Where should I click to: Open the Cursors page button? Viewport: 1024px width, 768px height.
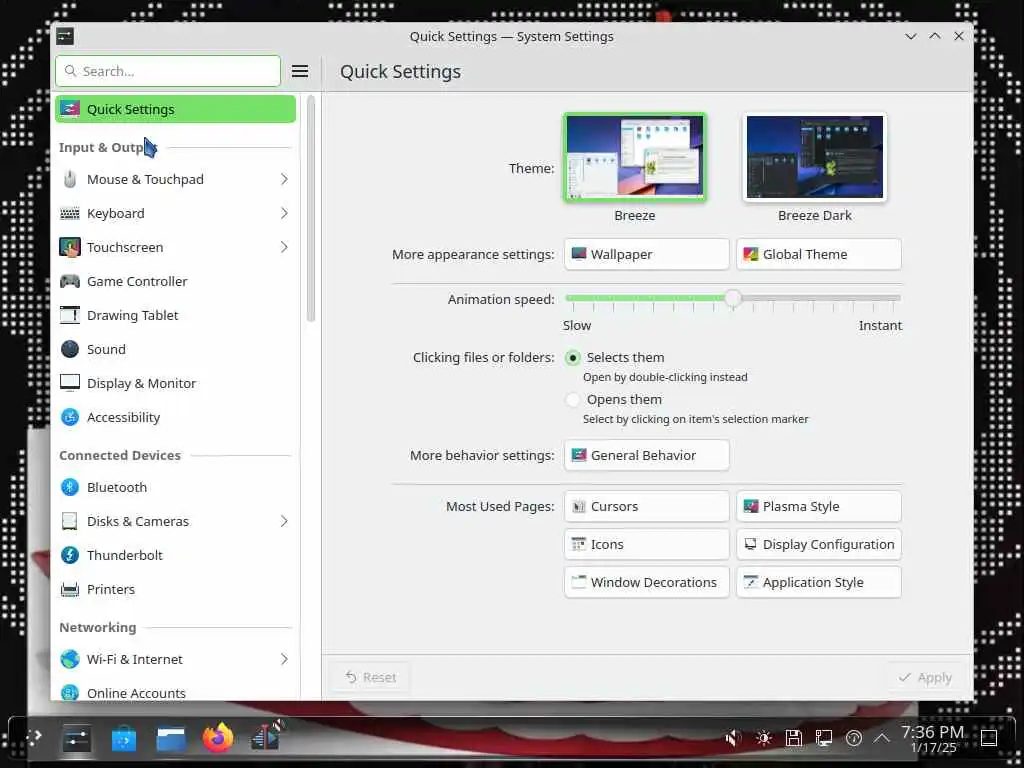[x=647, y=506]
